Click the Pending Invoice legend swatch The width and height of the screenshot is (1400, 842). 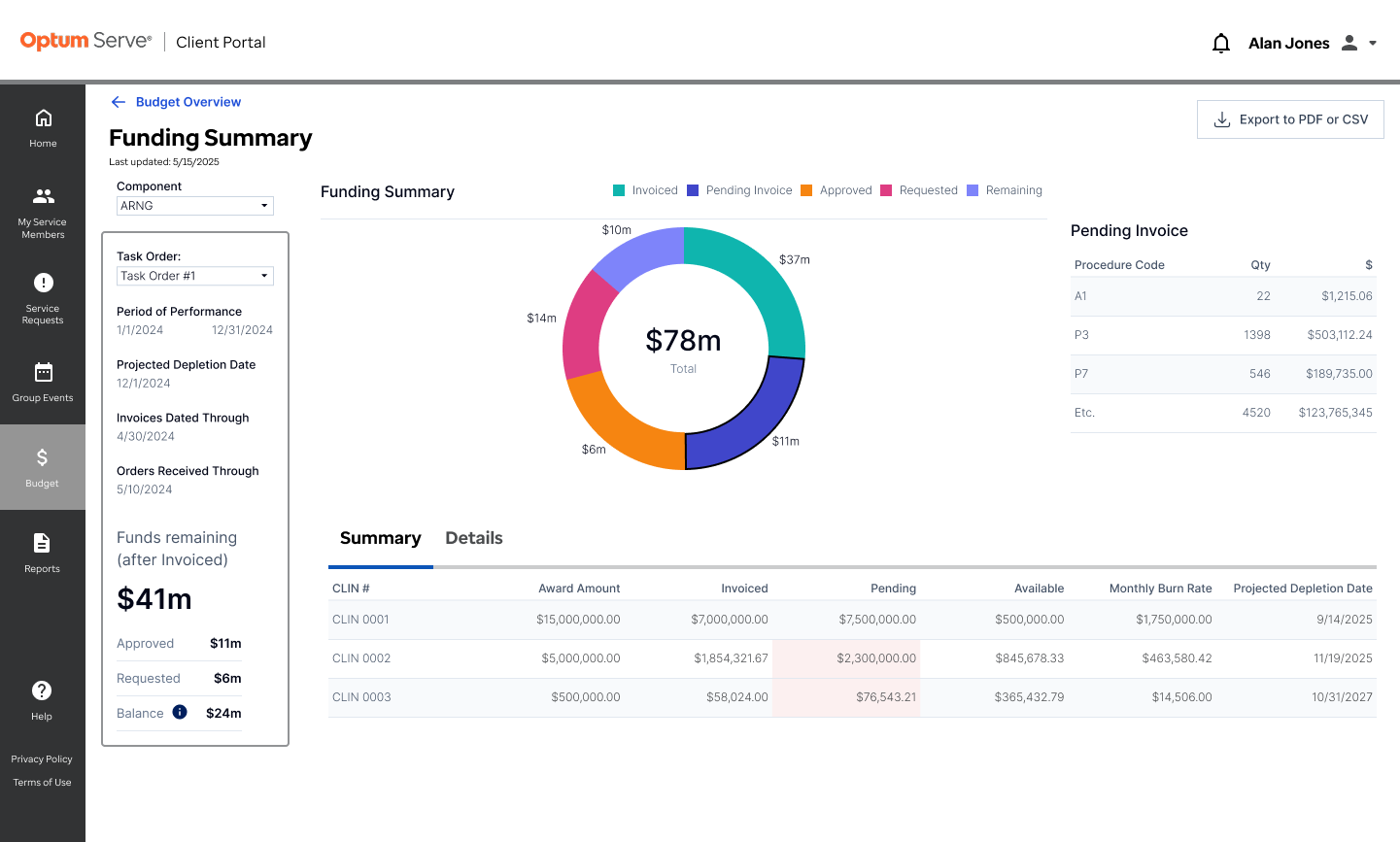(x=693, y=190)
